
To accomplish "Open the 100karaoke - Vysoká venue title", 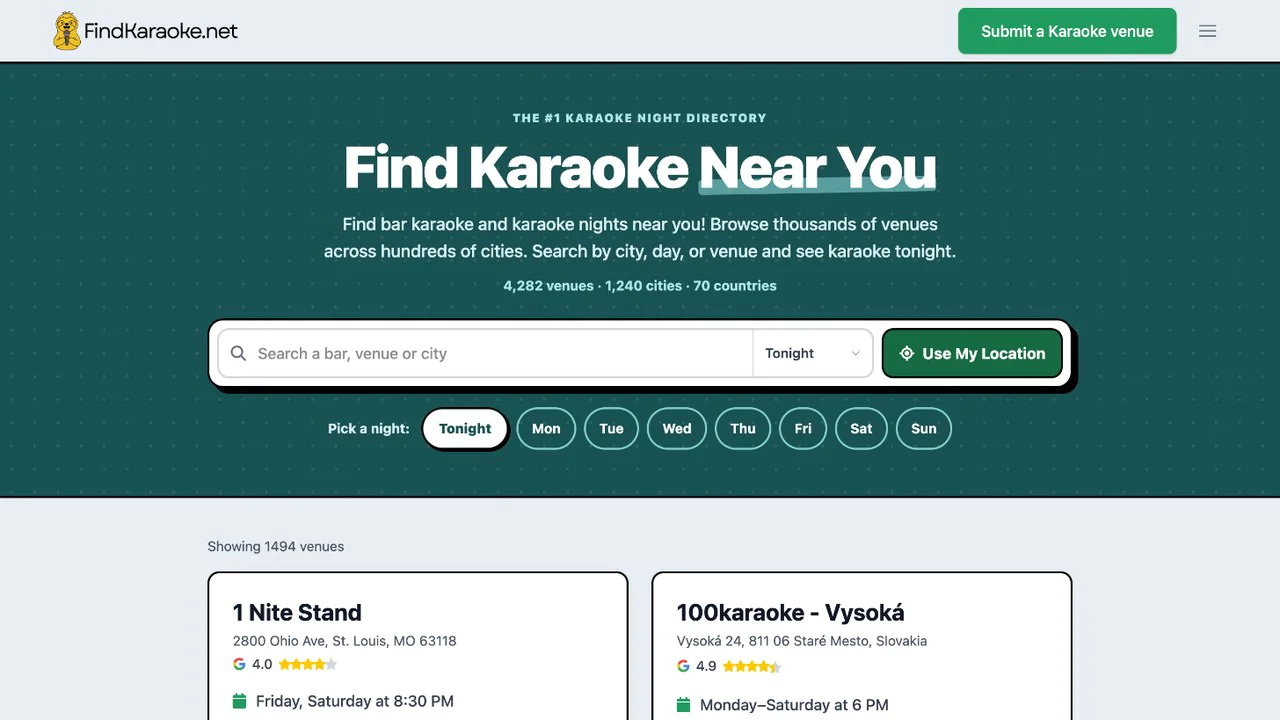I will point(790,612).
